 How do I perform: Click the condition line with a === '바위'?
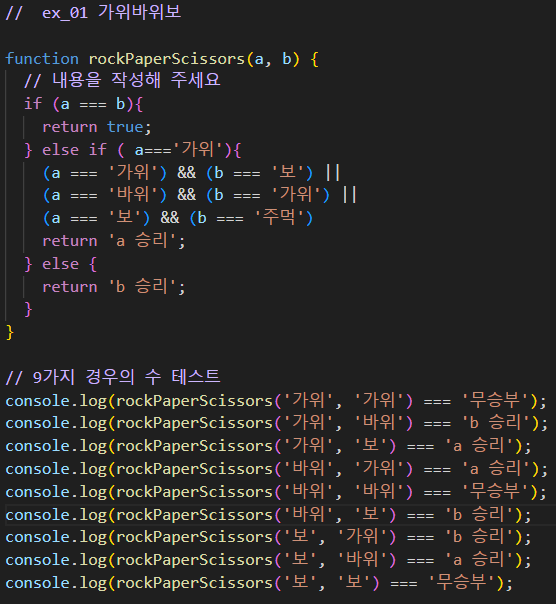200,195
